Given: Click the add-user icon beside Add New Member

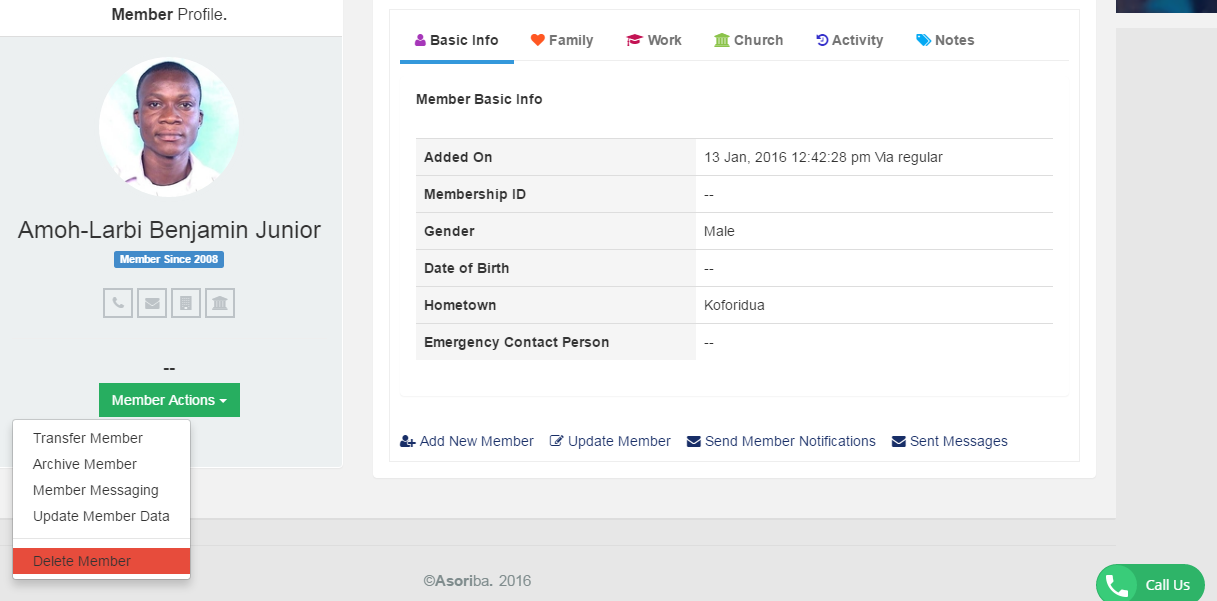Looking at the screenshot, I should click(x=408, y=441).
